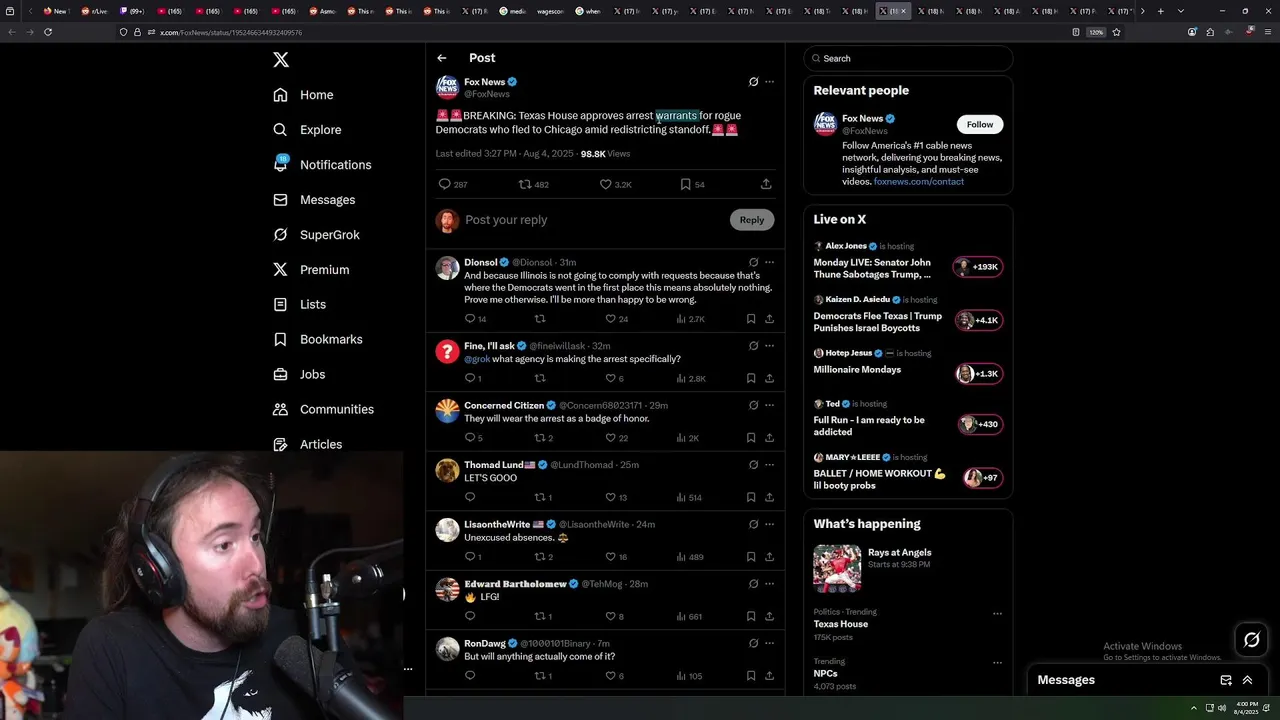Expand the Messages drawer
Viewport: 1280px width, 720px height.
coord(1248,680)
